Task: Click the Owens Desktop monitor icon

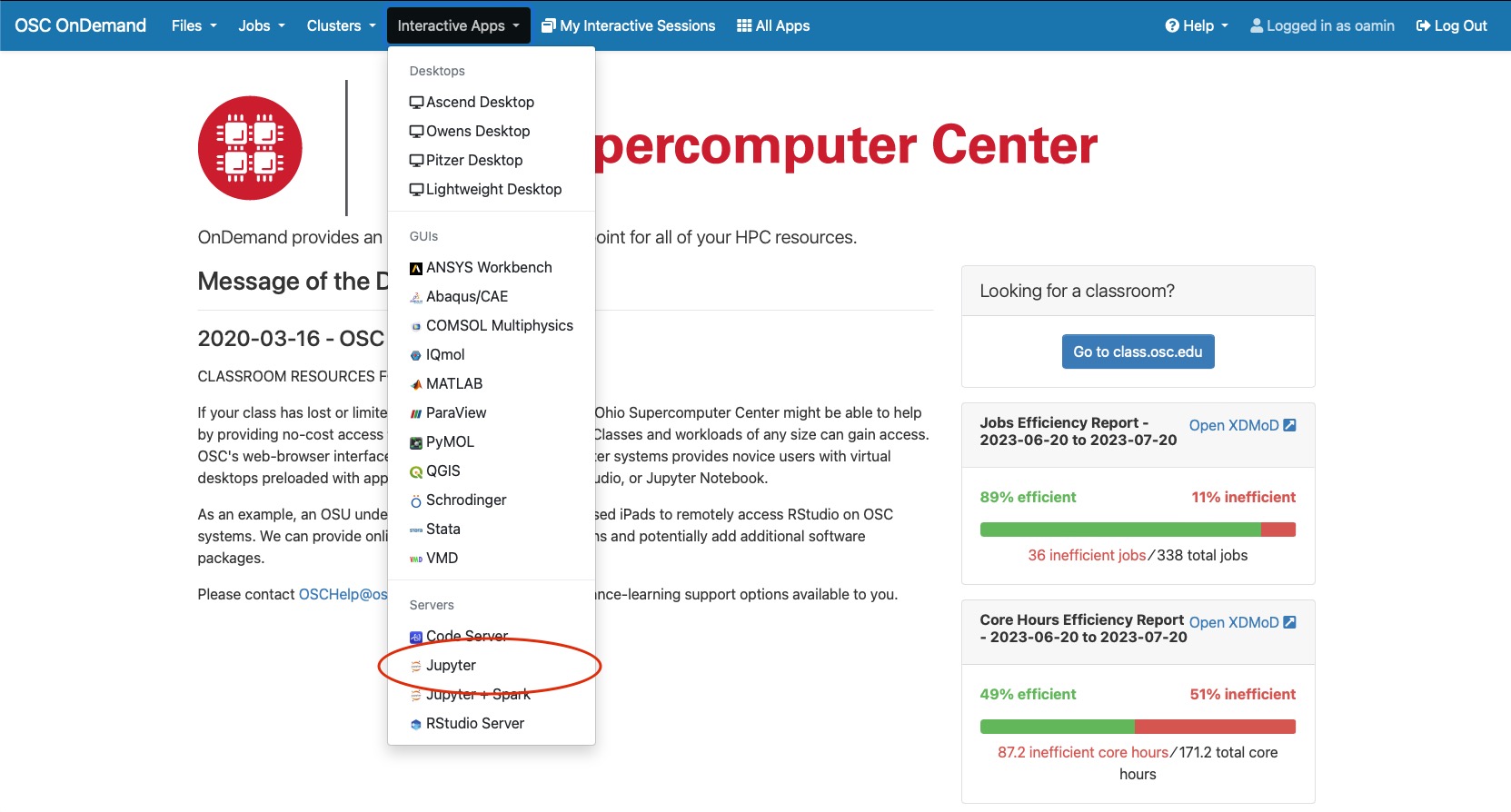Action: pyautogui.click(x=416, y=132)
